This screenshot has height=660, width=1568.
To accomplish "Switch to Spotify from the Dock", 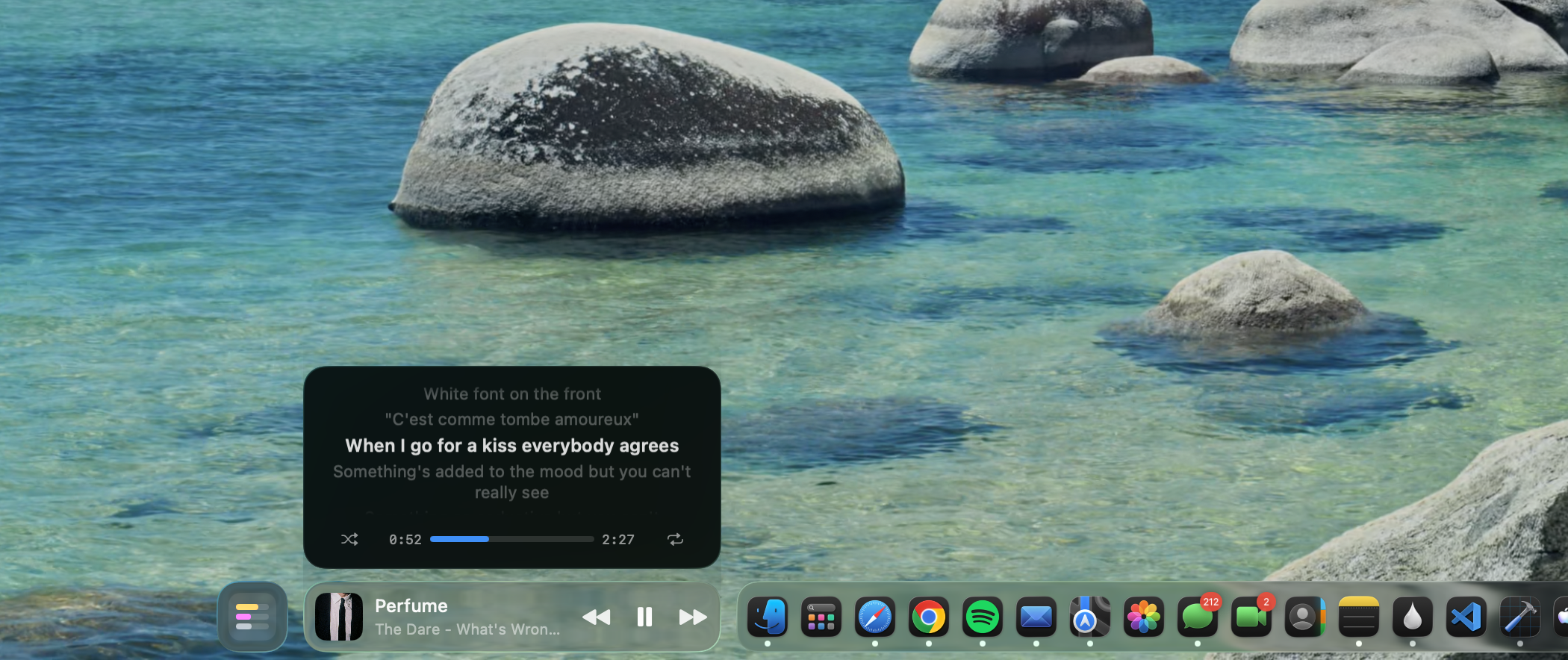I will click(983, 617).
